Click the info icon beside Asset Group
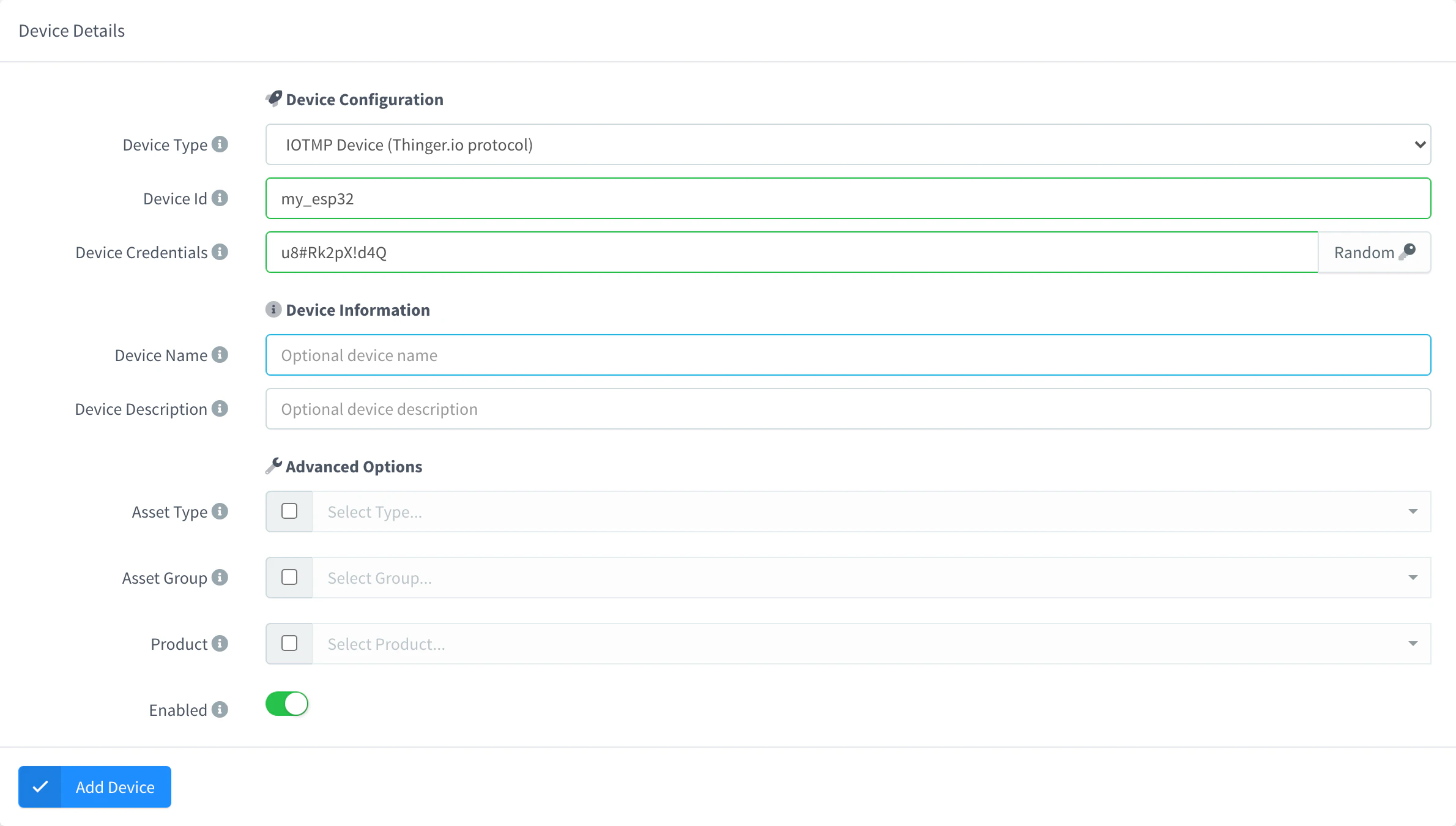This screenshot has width=1456, height=826. (220, 578)
